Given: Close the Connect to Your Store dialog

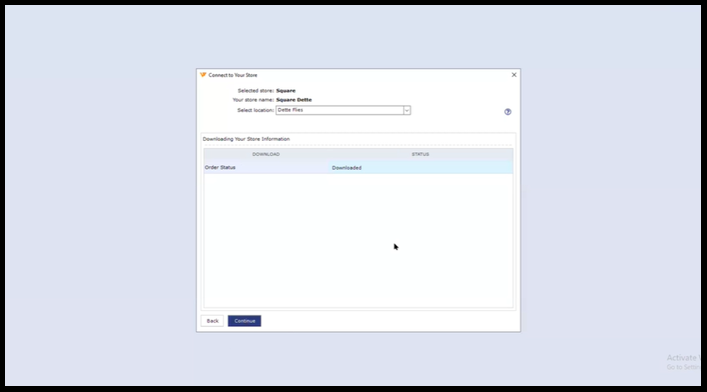Looking at the screenshot, I should [514, 75].
